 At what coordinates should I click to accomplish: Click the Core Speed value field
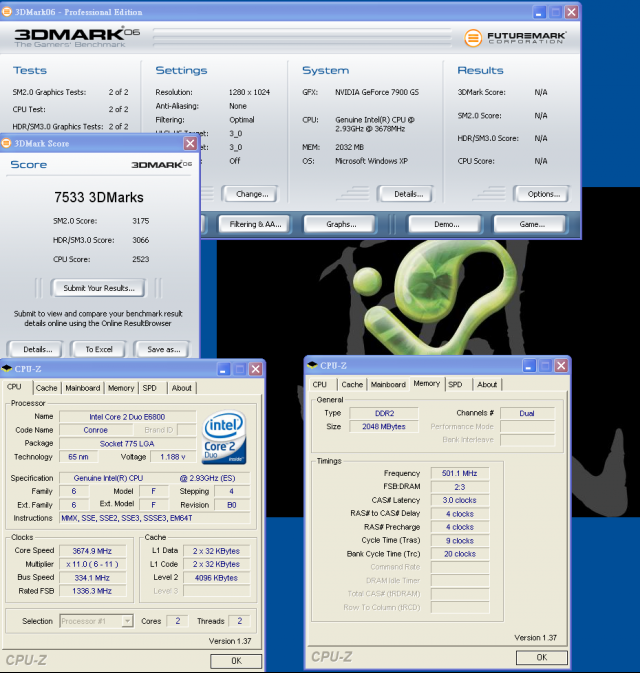92,551
